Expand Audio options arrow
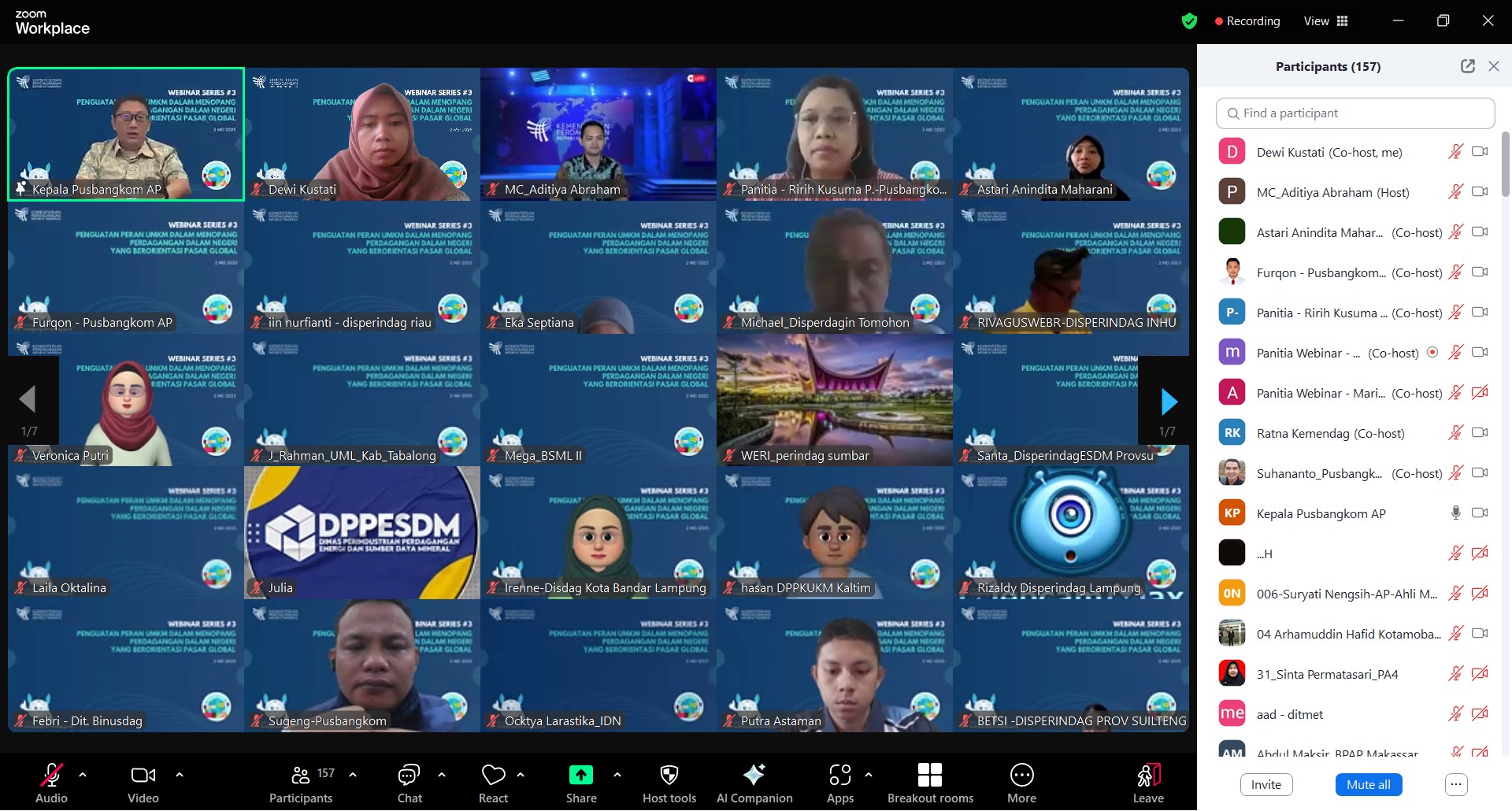Image resolution: width=1512 pixels, height=811 pixels. (83, 775)
